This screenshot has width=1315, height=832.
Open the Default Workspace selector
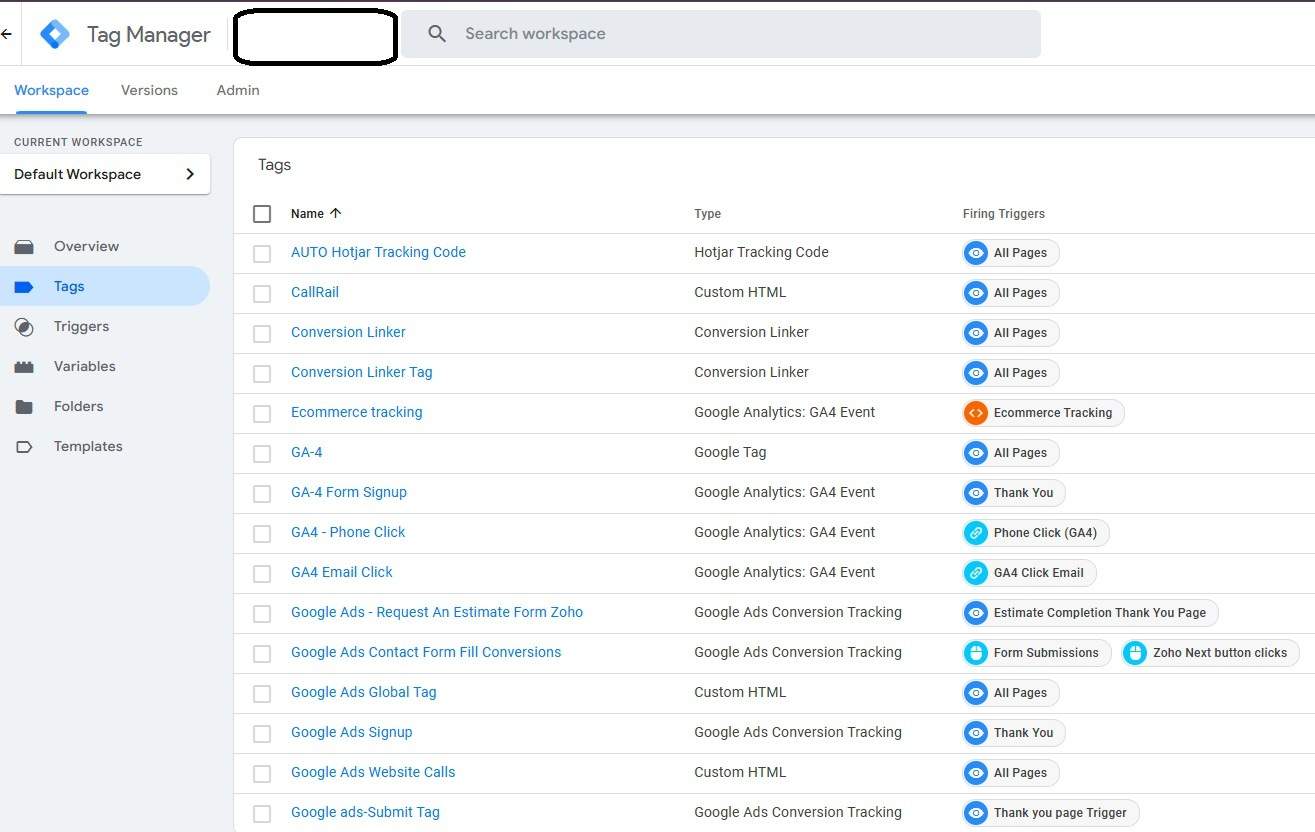[105, 174]
